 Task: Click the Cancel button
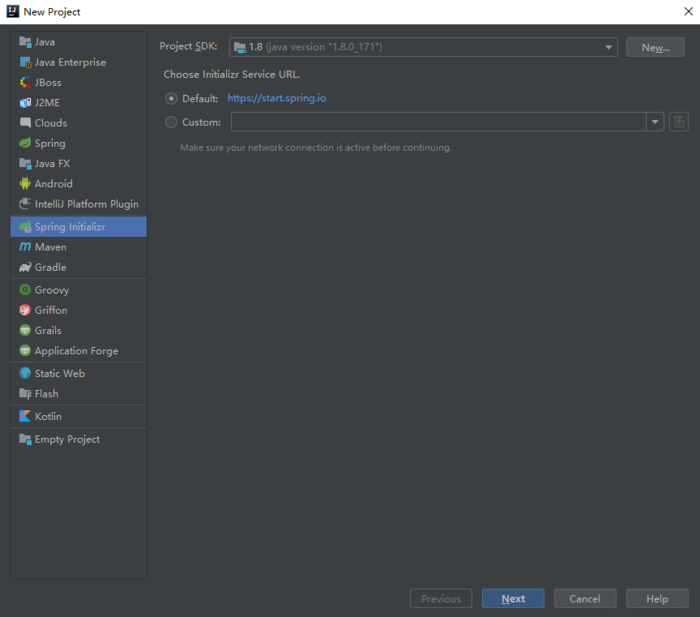(x=585, y=599)
